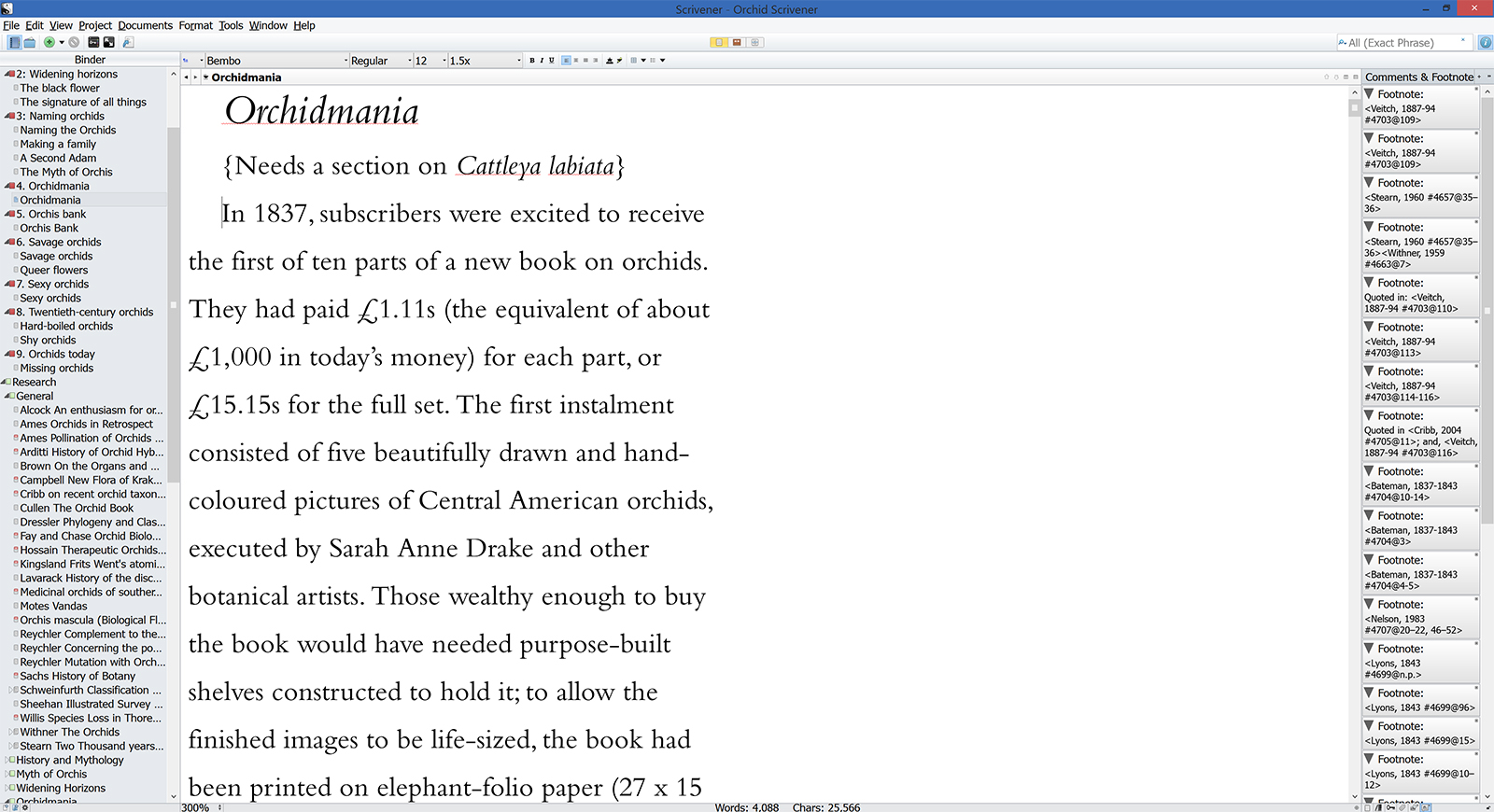This screenshot has height=812, width=1494.
Task: Toggle italic formatting
Action: pyautogui.click(x=542, y=60)
